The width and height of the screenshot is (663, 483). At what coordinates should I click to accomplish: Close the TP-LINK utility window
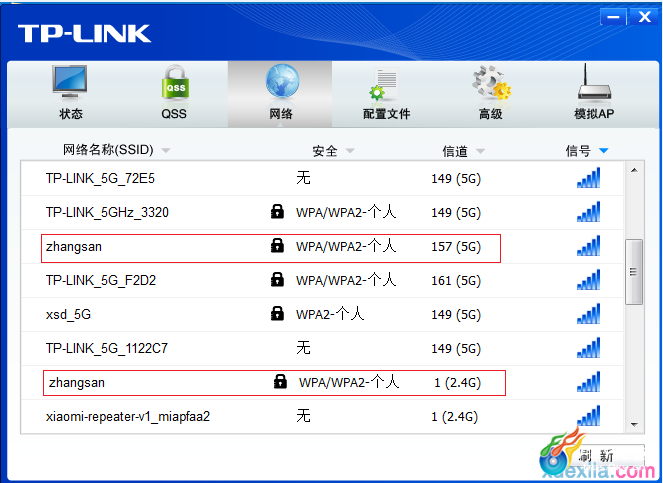[644, 17]
